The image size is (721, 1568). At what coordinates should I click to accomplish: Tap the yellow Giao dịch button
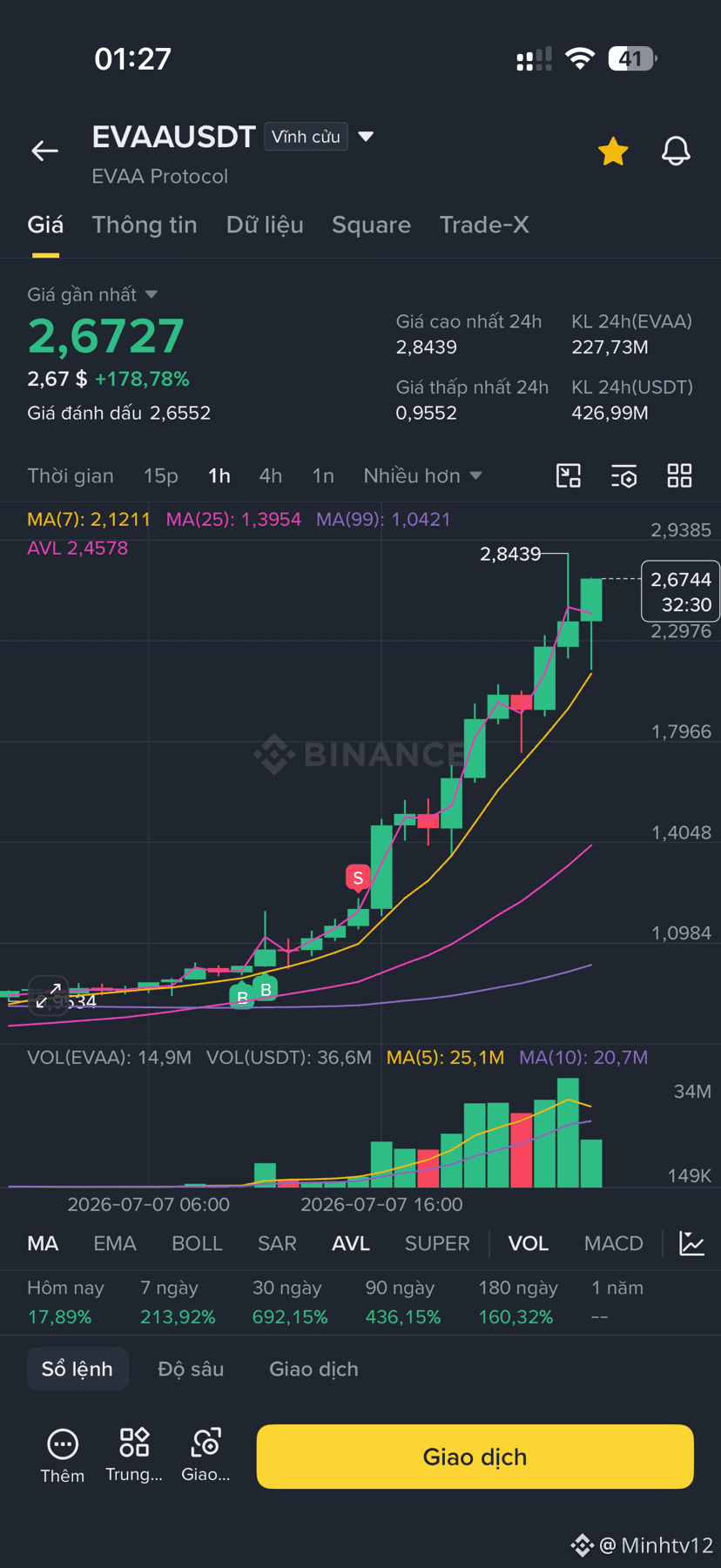coord(475,1457)
